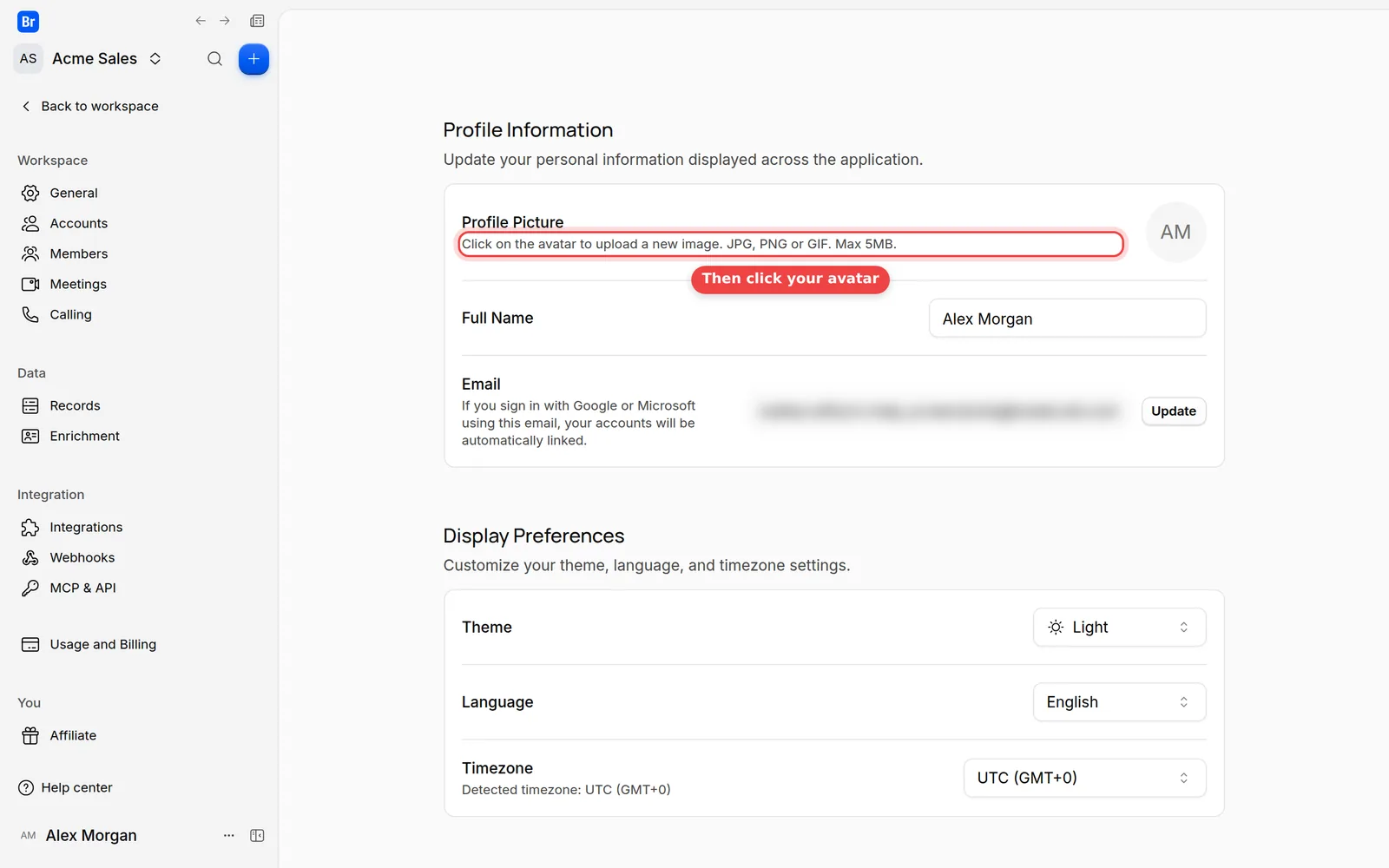Click the Full Name input field
This screenshot has width=1389, height=868.
pos(1067,319)
